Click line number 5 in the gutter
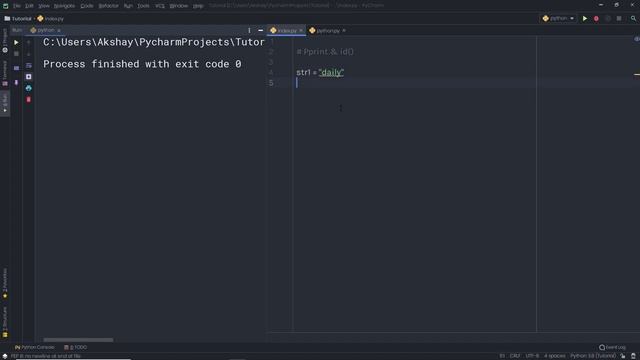The width and height of the screenshot is (640, 360). (x=271, y=83)
